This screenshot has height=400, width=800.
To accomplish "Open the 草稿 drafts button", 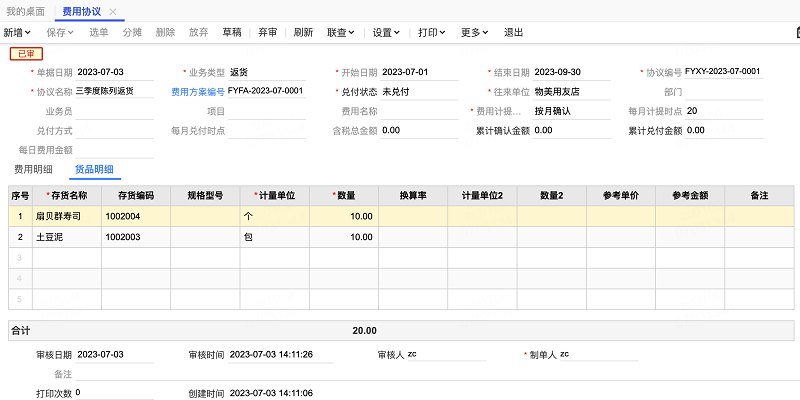I will tap(231, 32).
